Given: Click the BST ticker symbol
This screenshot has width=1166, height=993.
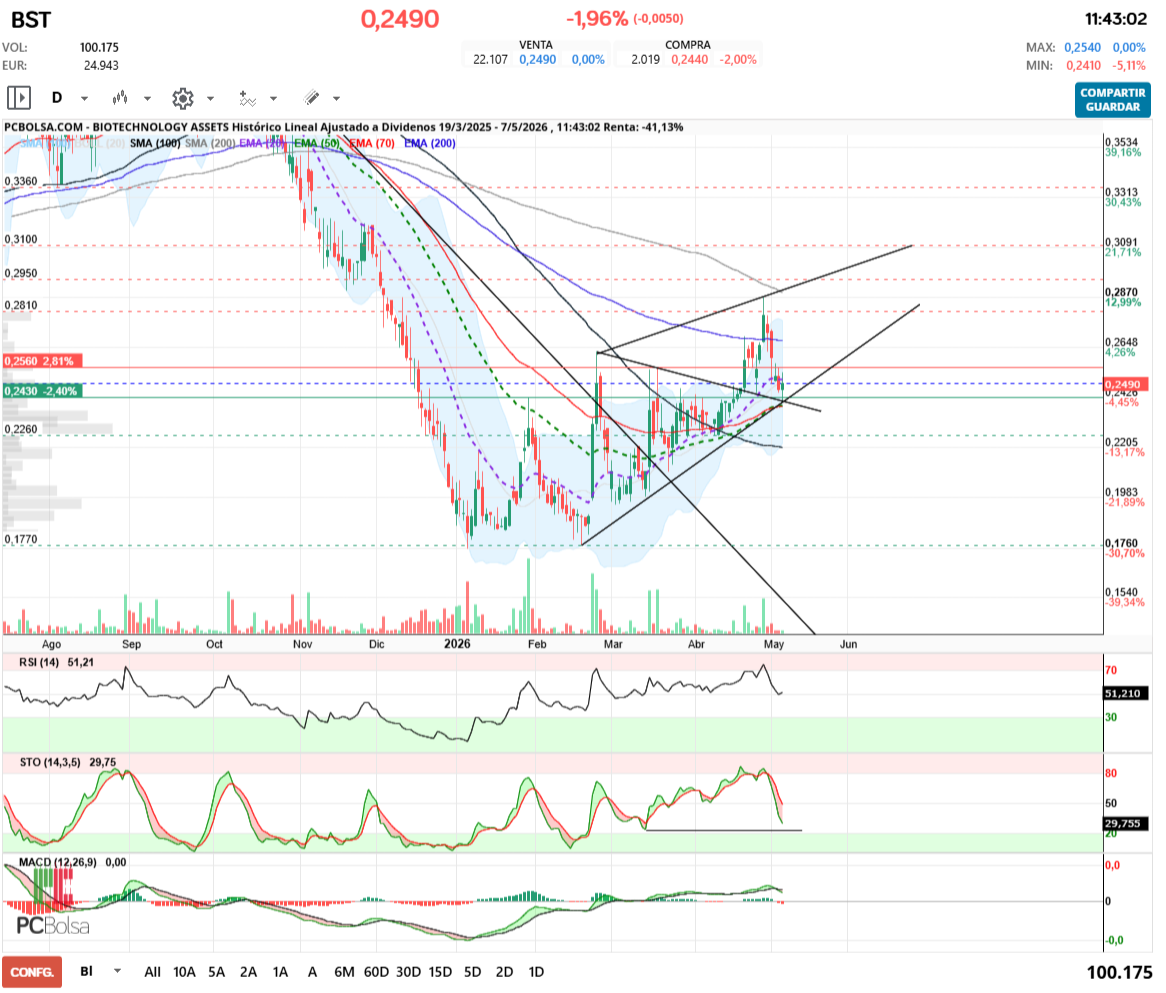Looking at the screenshot, I should point(30,19).
